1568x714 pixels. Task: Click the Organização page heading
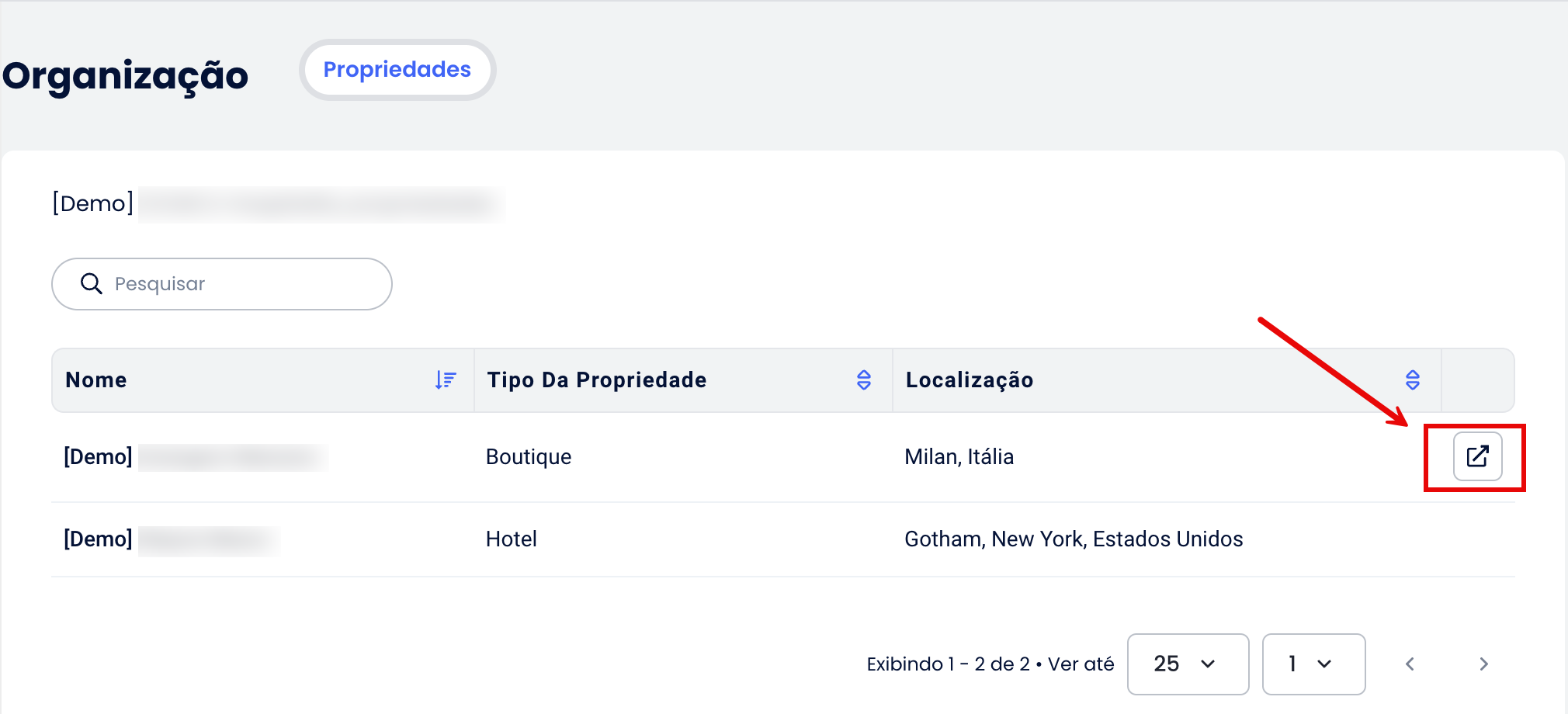(x=125, y=76)
